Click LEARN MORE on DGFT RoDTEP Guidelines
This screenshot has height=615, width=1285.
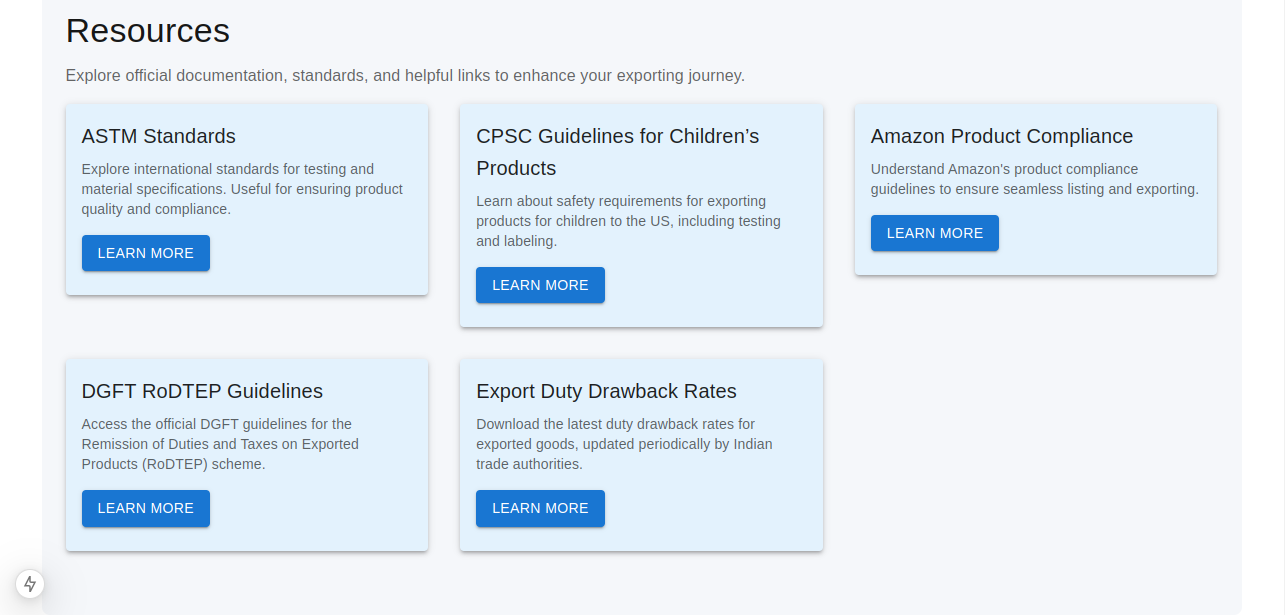click(x=145, y=508)
